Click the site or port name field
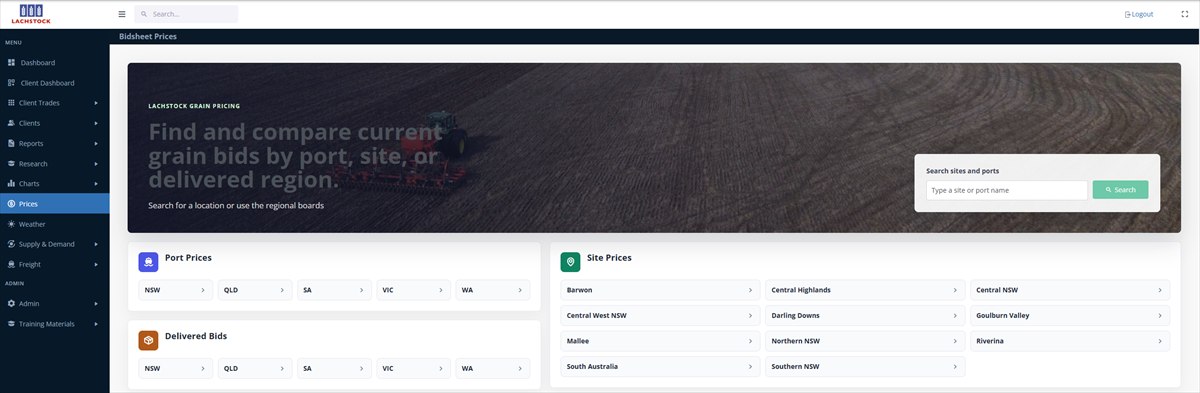The width and height of the screenshot is (1200, 393). coord(1007,190)
